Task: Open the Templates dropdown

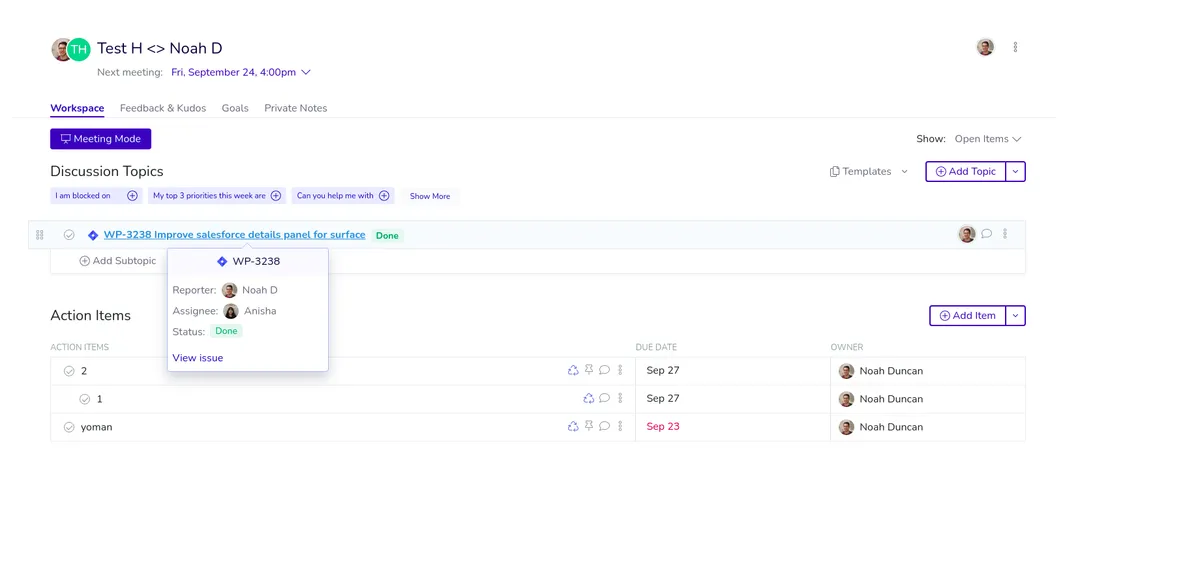Action: tap(869, 171)
